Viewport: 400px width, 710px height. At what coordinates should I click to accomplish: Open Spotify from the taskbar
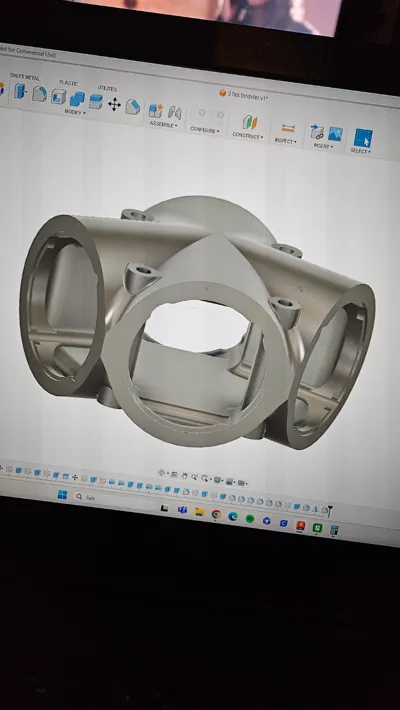click(x=250, y=518)
